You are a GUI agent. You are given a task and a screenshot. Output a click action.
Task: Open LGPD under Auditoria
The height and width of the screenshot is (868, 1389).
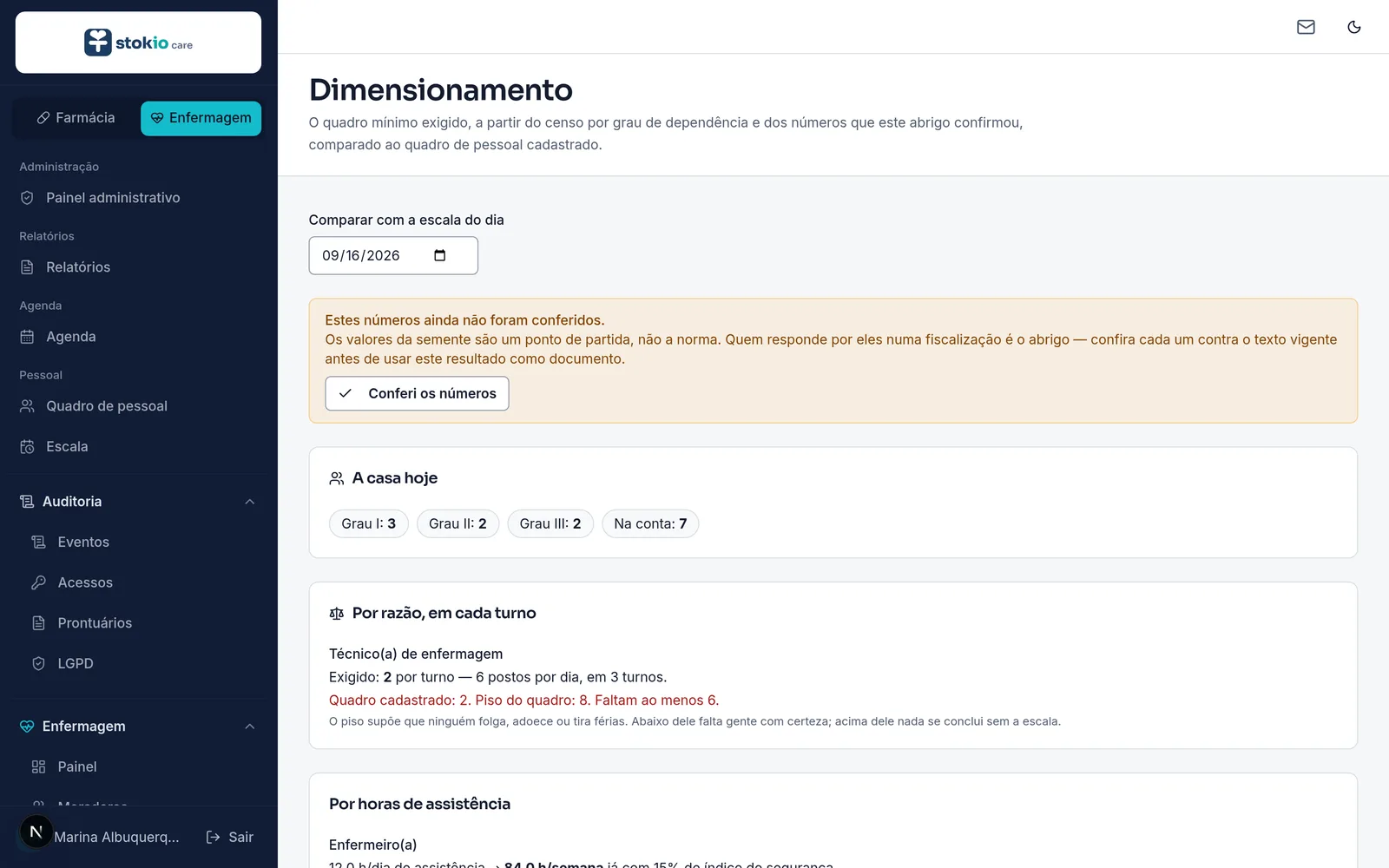pos(144,663)
